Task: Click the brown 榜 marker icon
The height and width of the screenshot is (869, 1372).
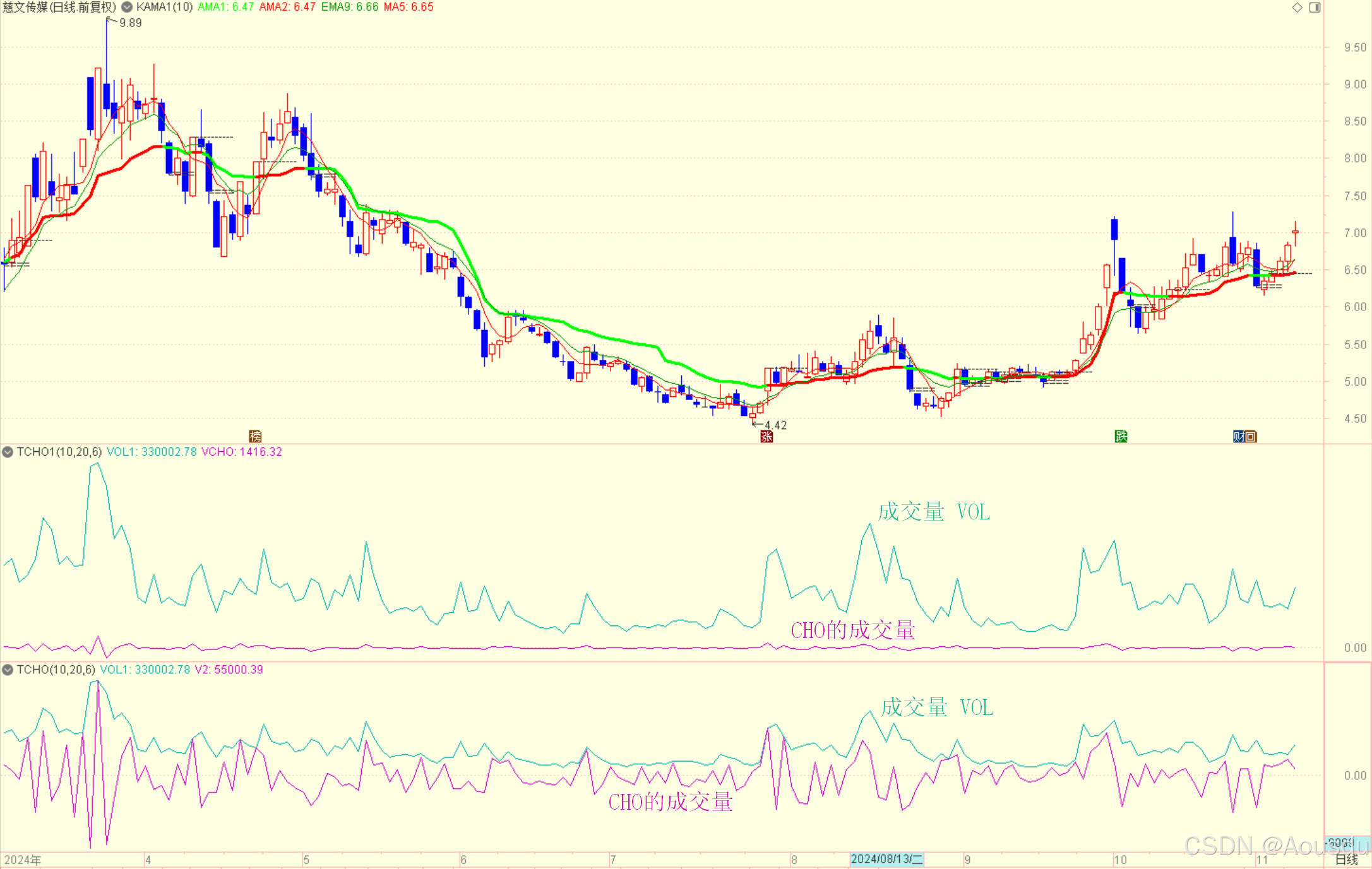Action: [x=255, y=436]
